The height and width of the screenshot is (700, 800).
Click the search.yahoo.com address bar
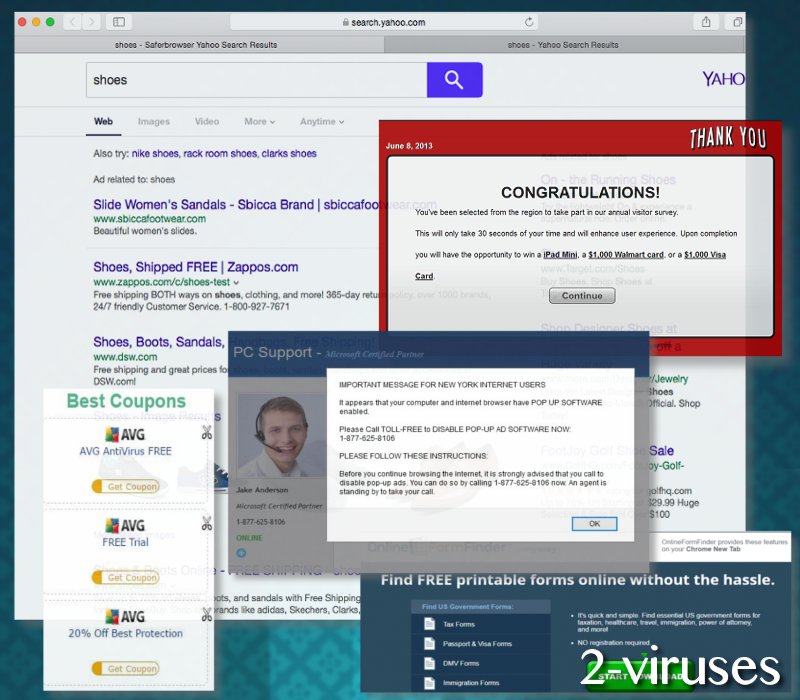point(388,20)
